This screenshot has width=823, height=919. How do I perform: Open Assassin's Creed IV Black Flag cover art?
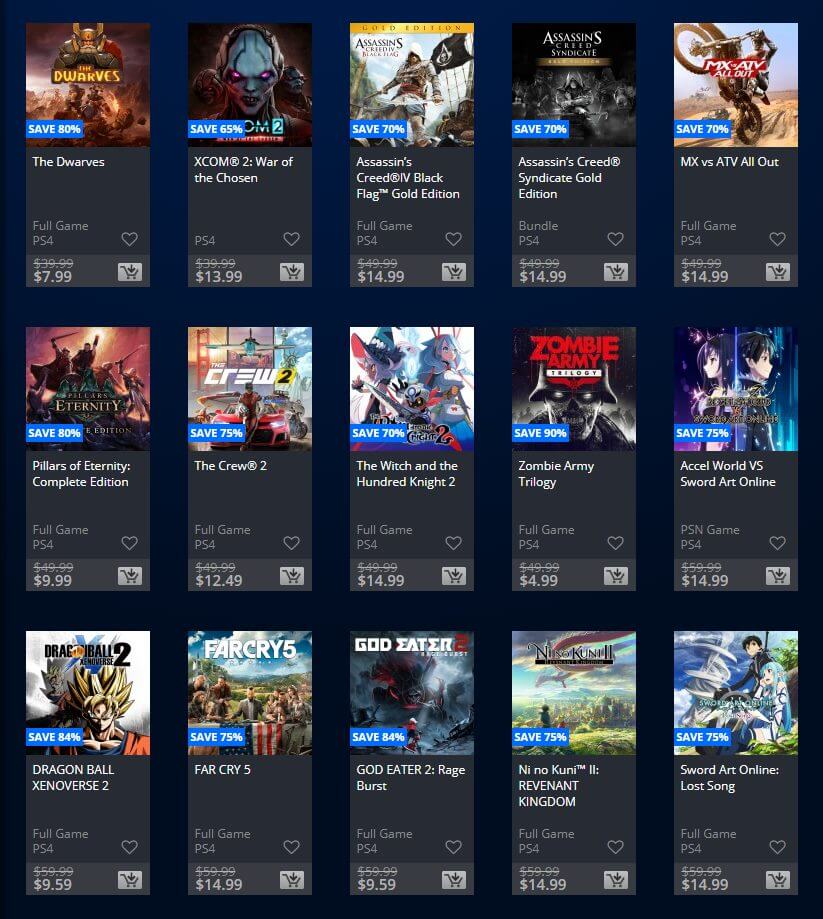412,85
